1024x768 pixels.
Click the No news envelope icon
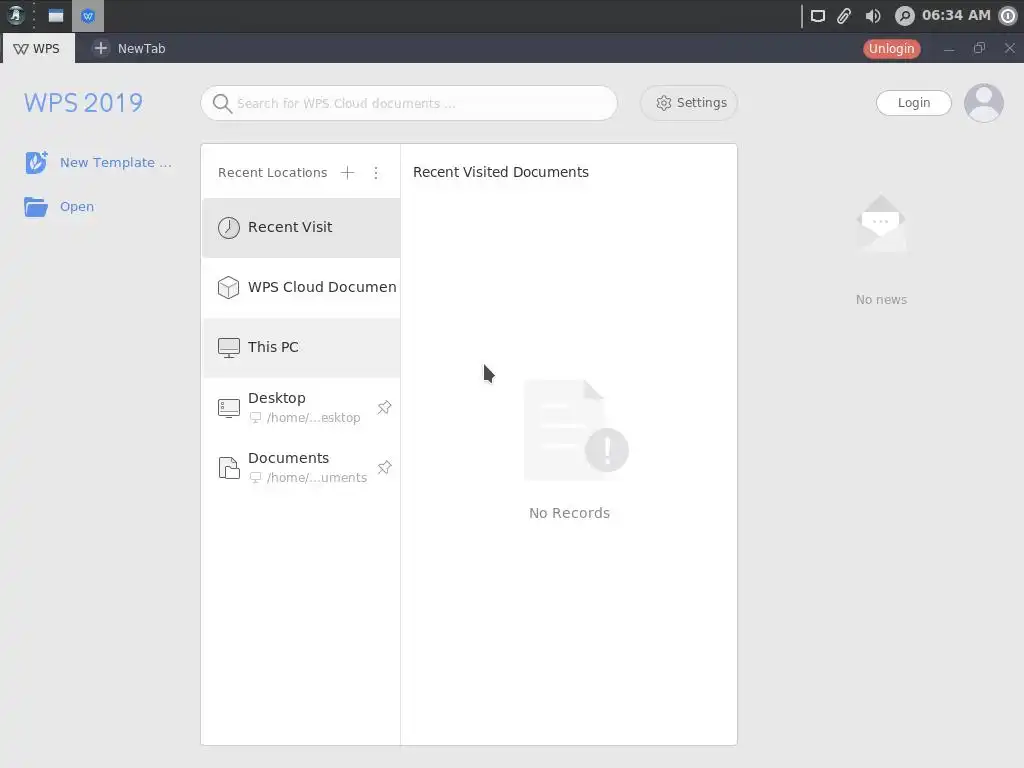tap(881, 223)
